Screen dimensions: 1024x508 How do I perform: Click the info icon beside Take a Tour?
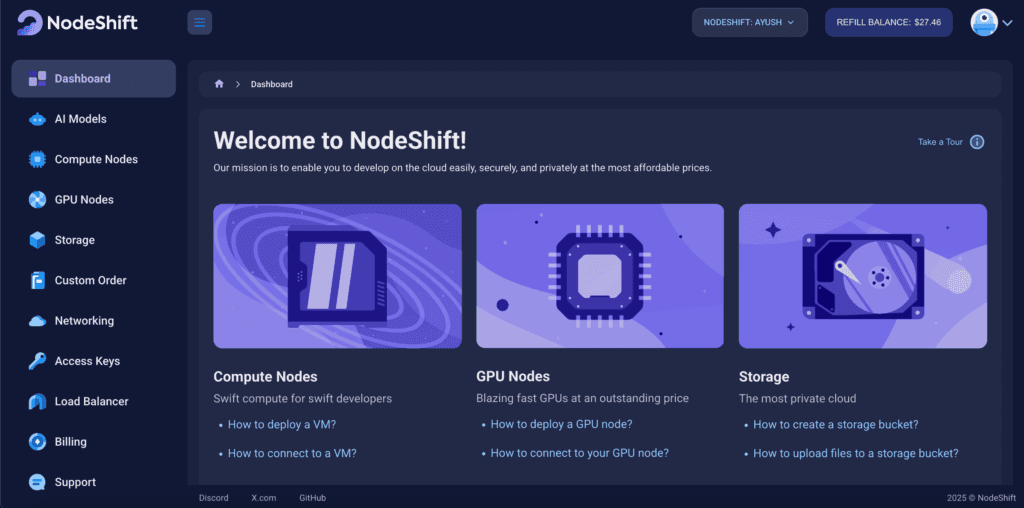[977, 142]
